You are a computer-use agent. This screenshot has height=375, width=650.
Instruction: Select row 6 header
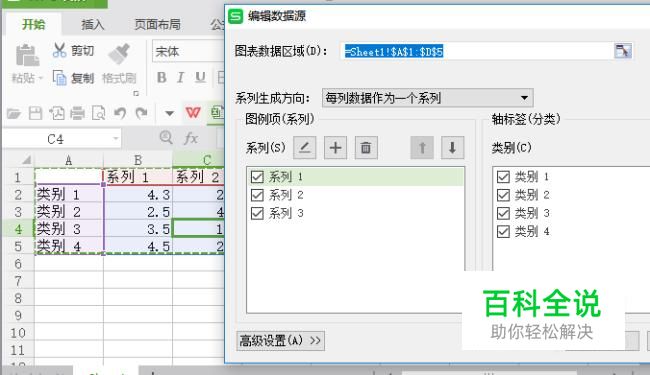click(18, 264)
